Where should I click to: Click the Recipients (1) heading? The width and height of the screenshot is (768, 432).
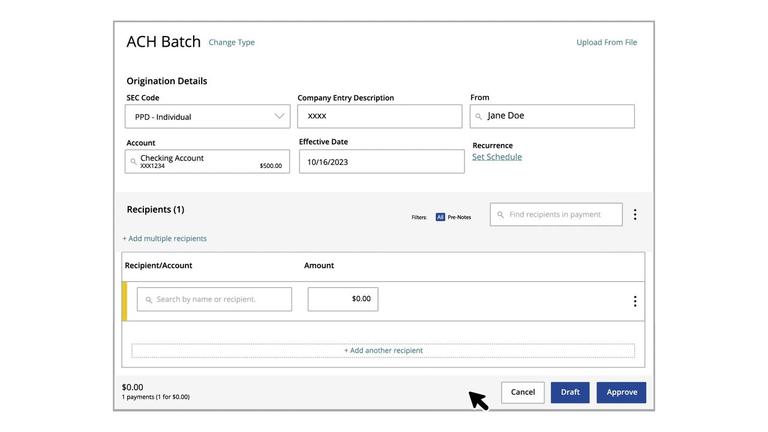click(x=155, y=210)
